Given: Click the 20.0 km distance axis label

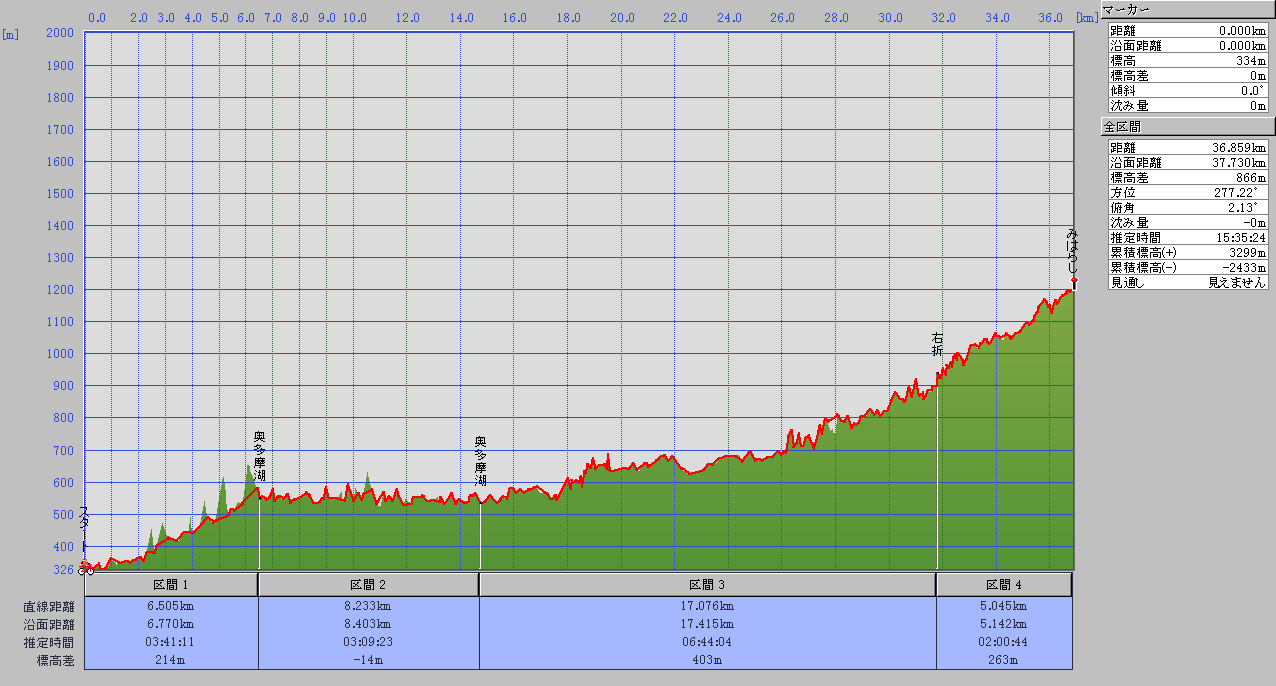Looking at the screenshot, I should (622, 18).
